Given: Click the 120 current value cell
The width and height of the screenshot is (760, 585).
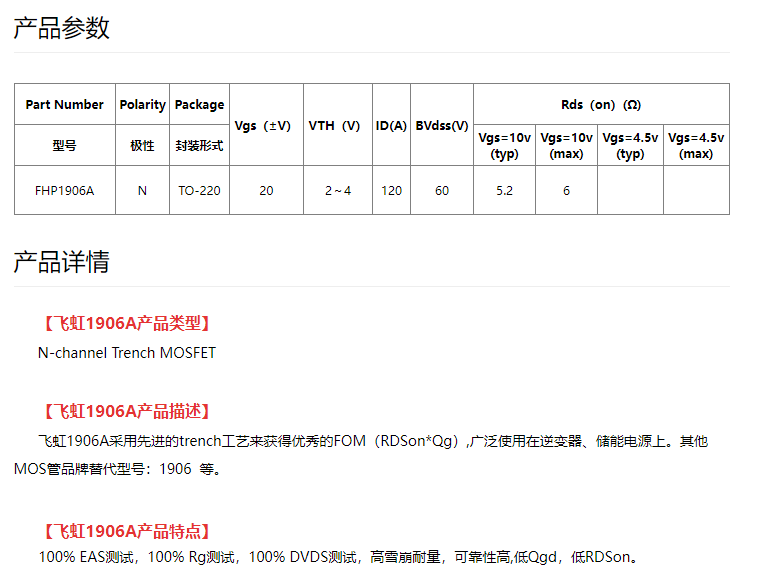Looking at the screenshot, I should (391, 190).
